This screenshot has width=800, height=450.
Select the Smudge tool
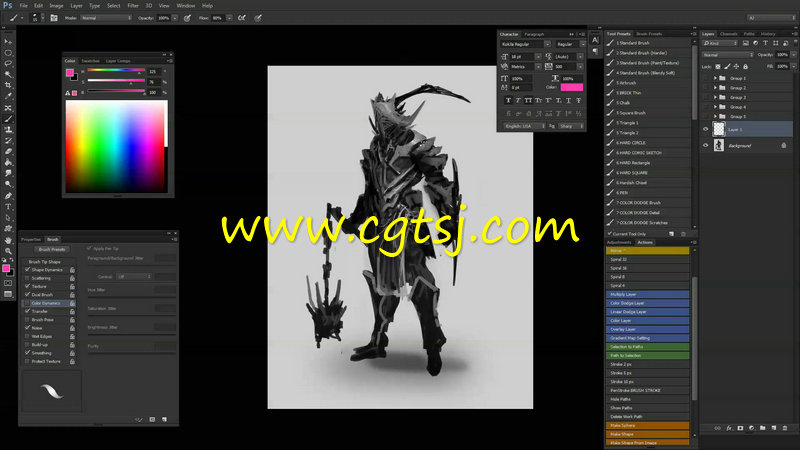pos(8,173)
